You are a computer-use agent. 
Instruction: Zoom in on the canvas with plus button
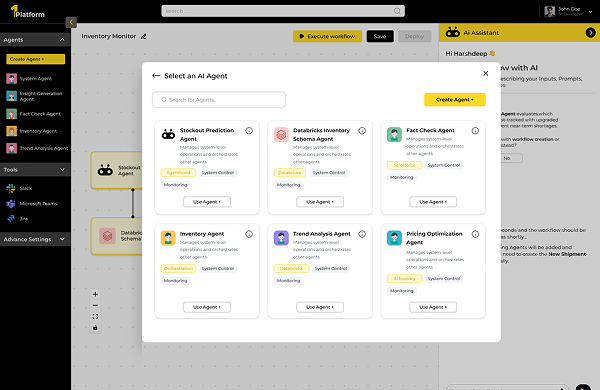tap(95, 294)
